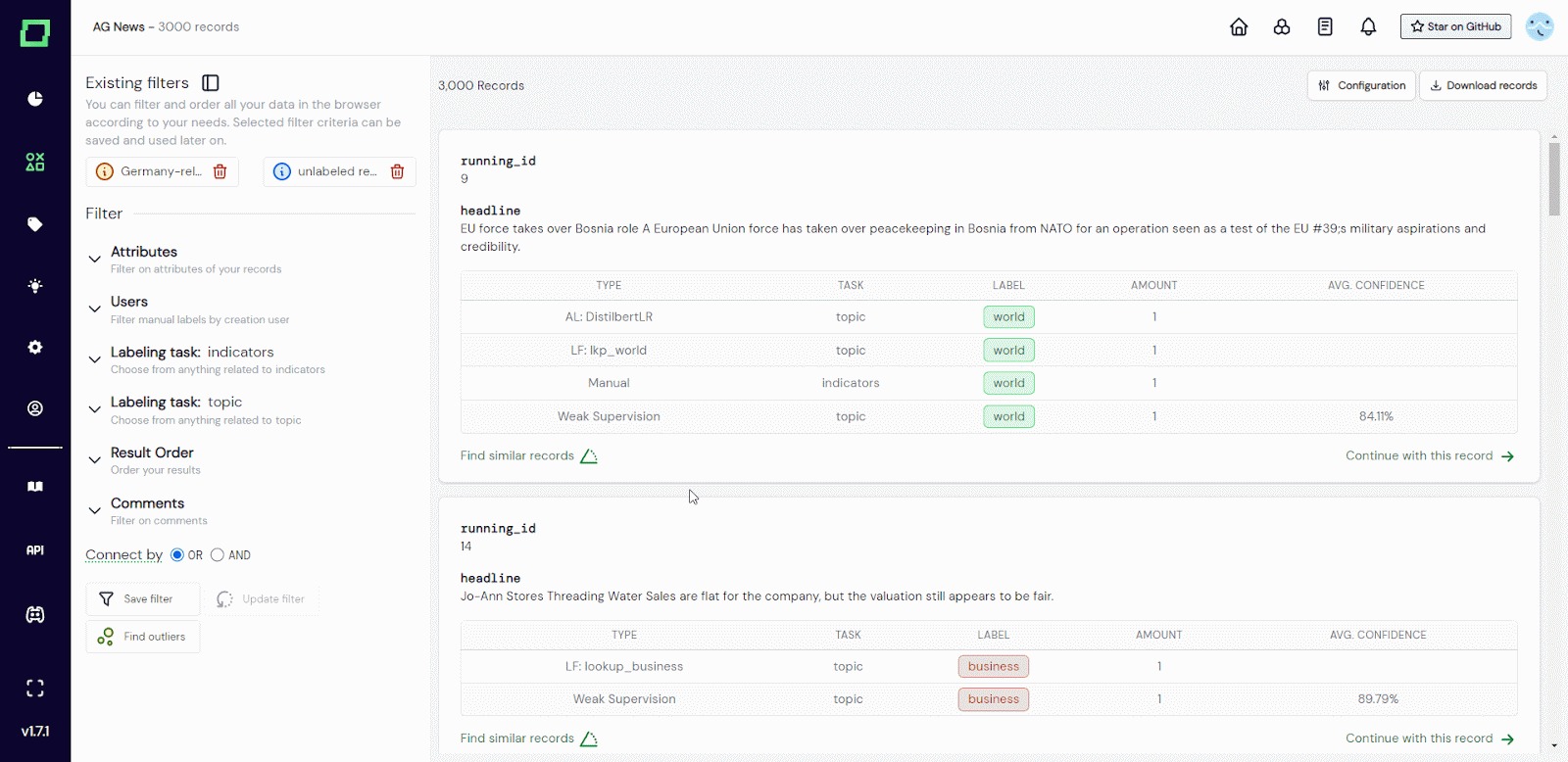The image size is (1568, 762).
Task: Continue with record running_id 14
Action: click(1430, 738)
